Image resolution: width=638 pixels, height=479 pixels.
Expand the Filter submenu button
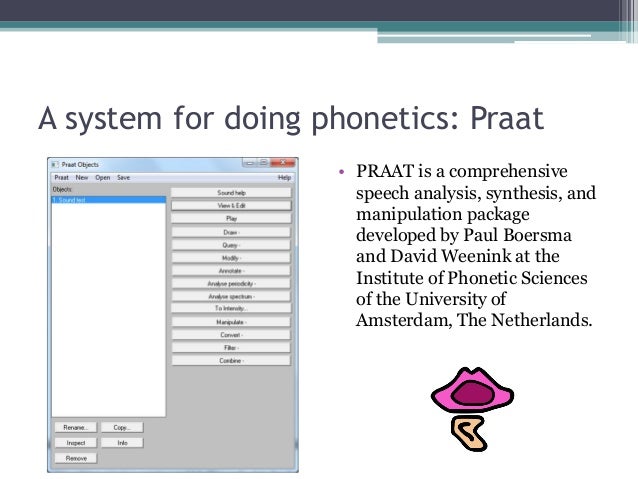[231, 348]
